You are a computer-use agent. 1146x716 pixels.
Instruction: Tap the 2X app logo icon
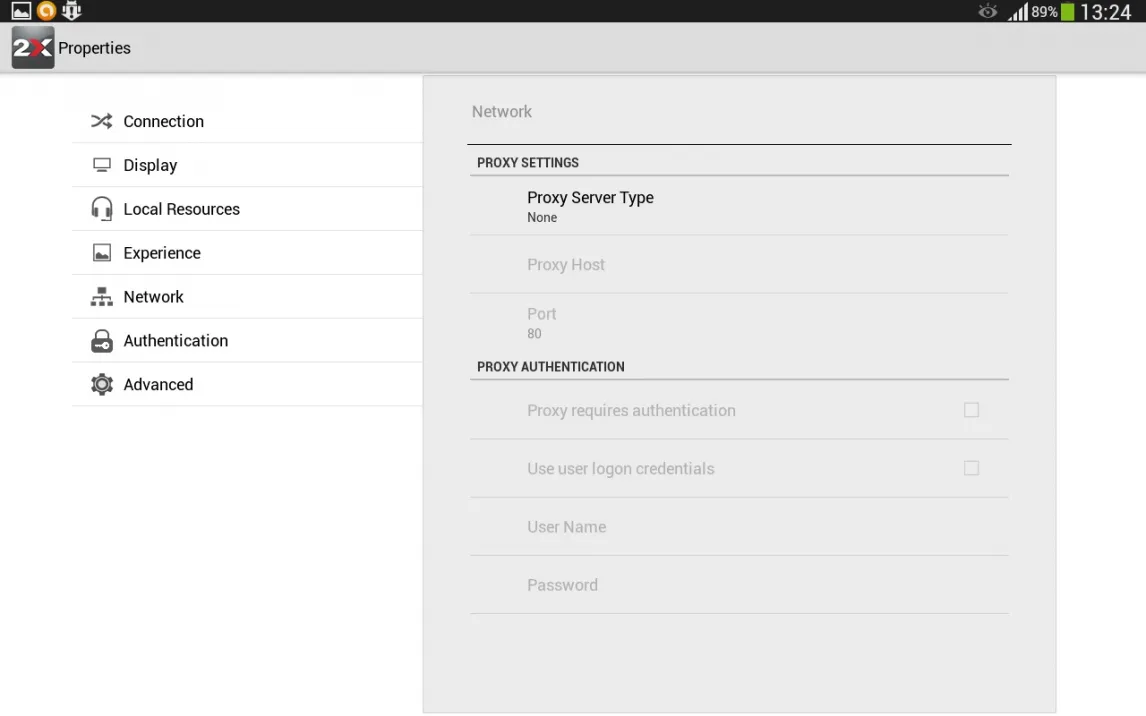[x=33, y=47]
